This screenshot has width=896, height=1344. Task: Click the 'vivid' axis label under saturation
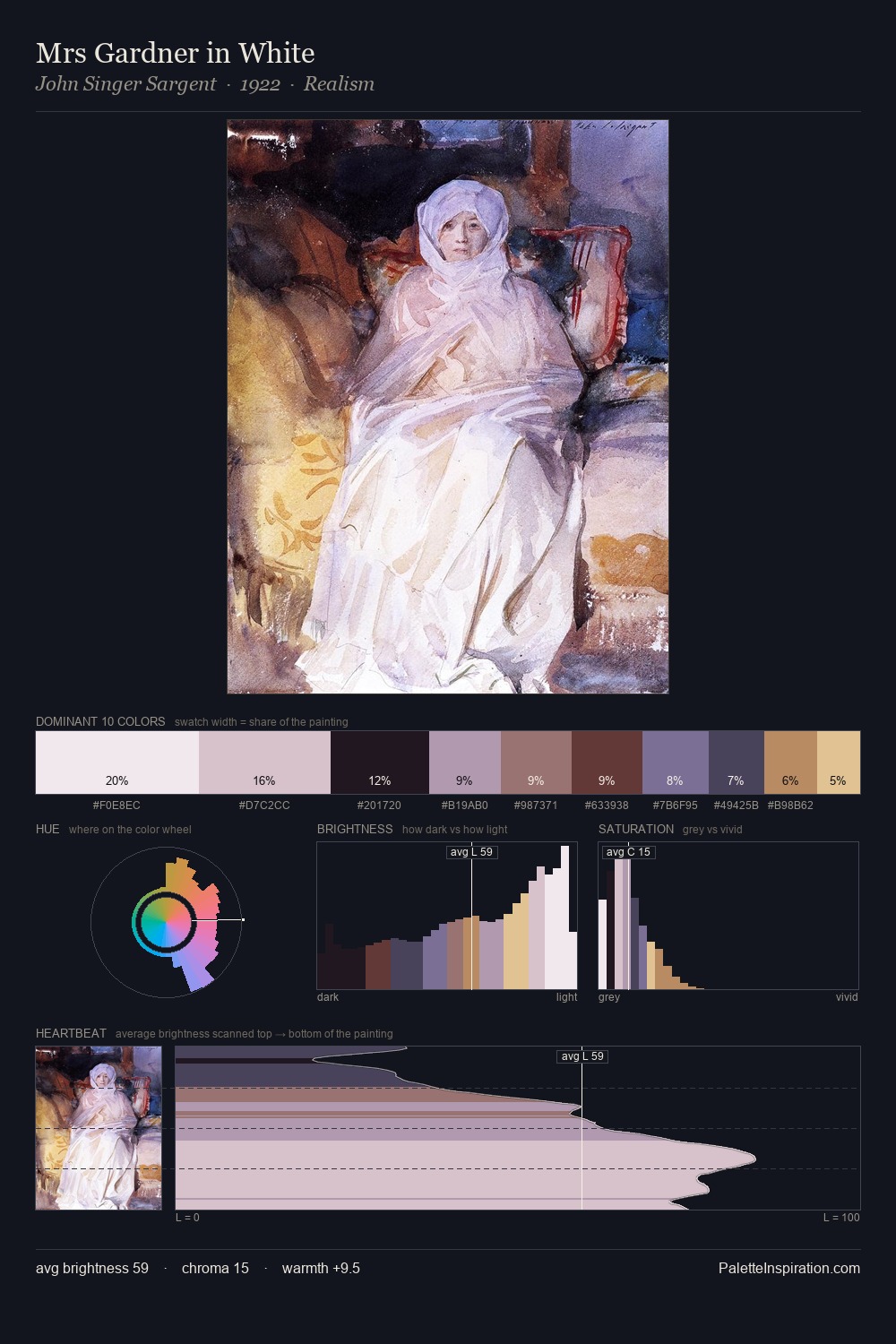pyautogui.click(x=847, y=997)
